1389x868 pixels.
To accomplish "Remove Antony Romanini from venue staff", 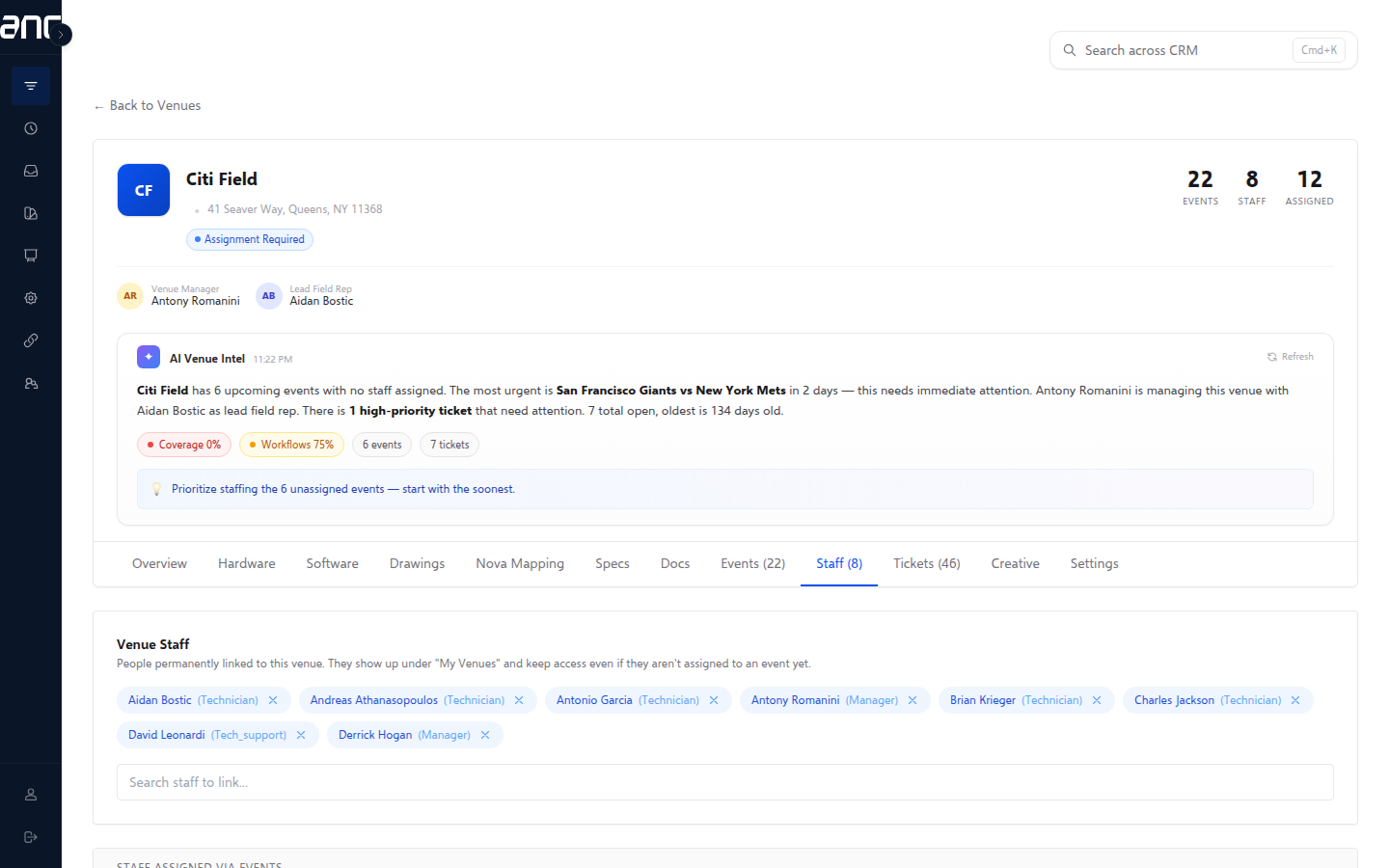I will pos(912,700).
